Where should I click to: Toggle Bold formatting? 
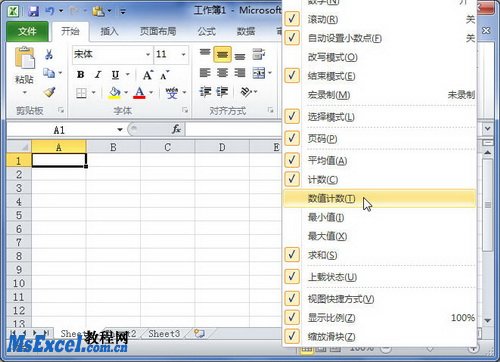pyautogui.click(x=81, y=74)
